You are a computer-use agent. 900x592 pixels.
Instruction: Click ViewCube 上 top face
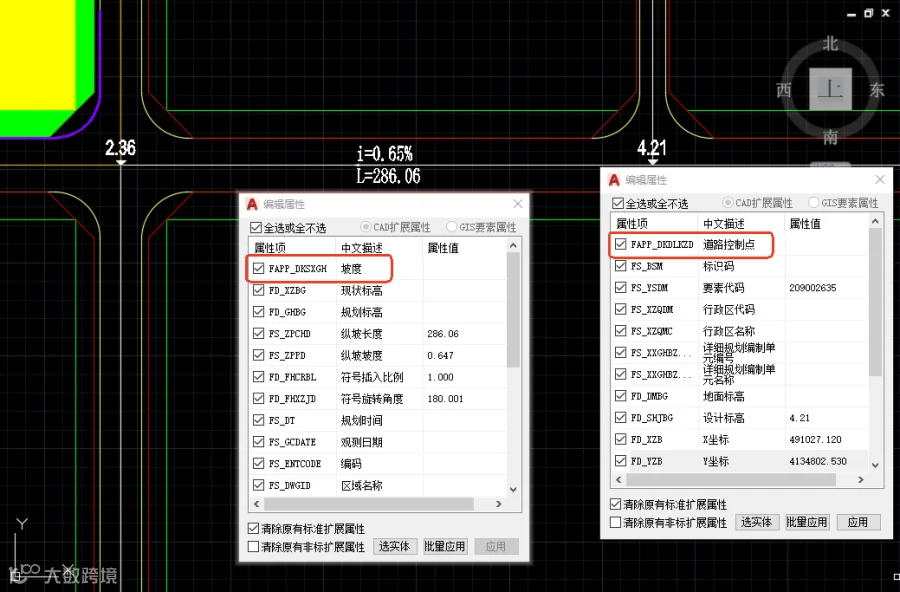click(x=831, y=89)
